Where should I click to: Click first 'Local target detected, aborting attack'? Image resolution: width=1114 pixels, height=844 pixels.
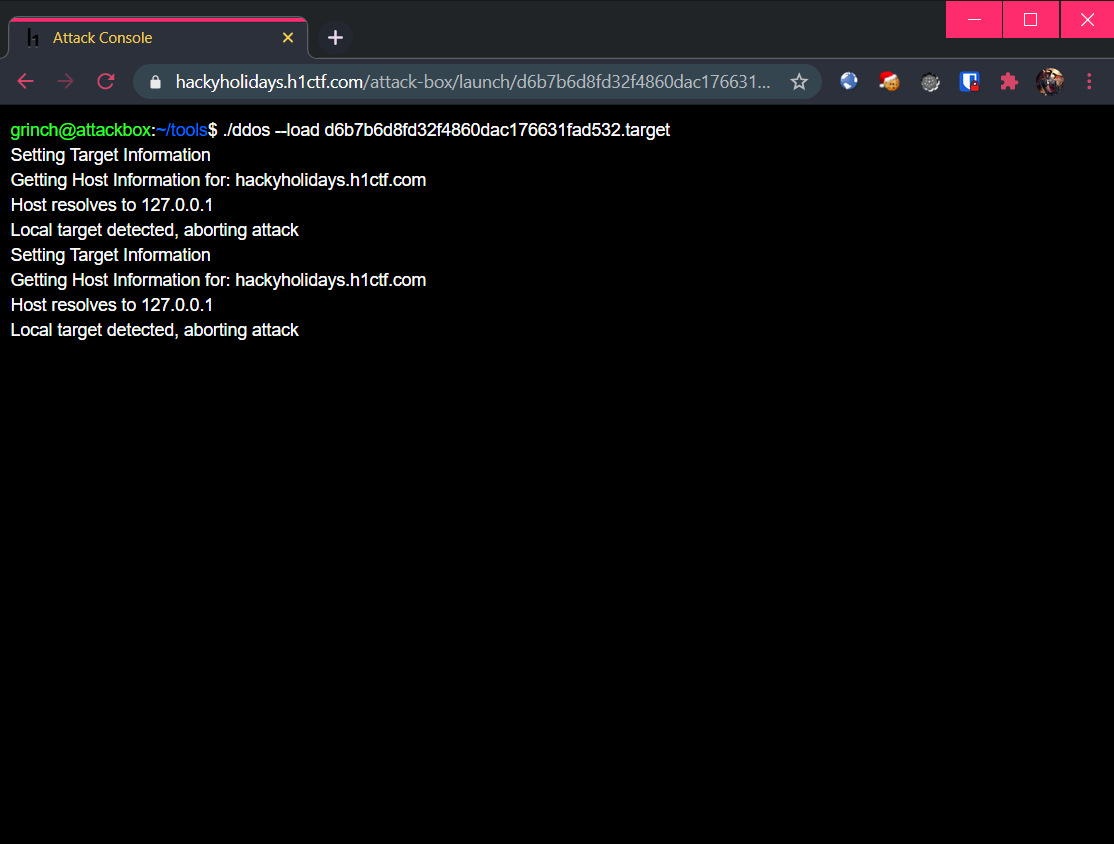[154, 229]
